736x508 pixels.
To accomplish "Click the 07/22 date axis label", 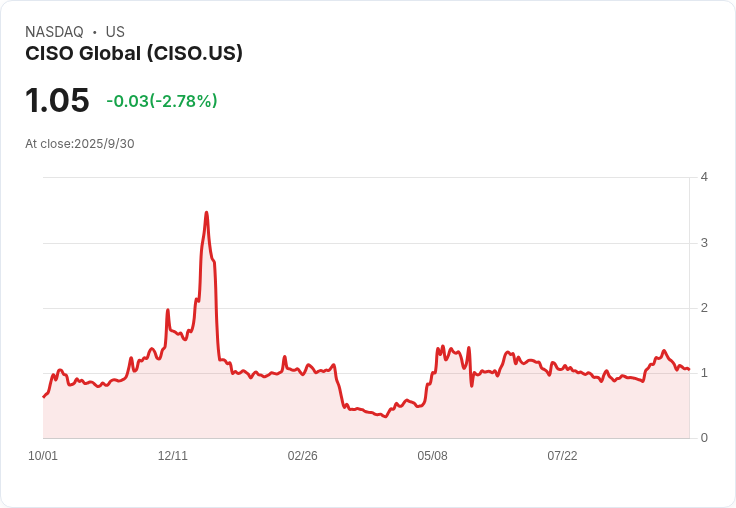I will 562,456.
